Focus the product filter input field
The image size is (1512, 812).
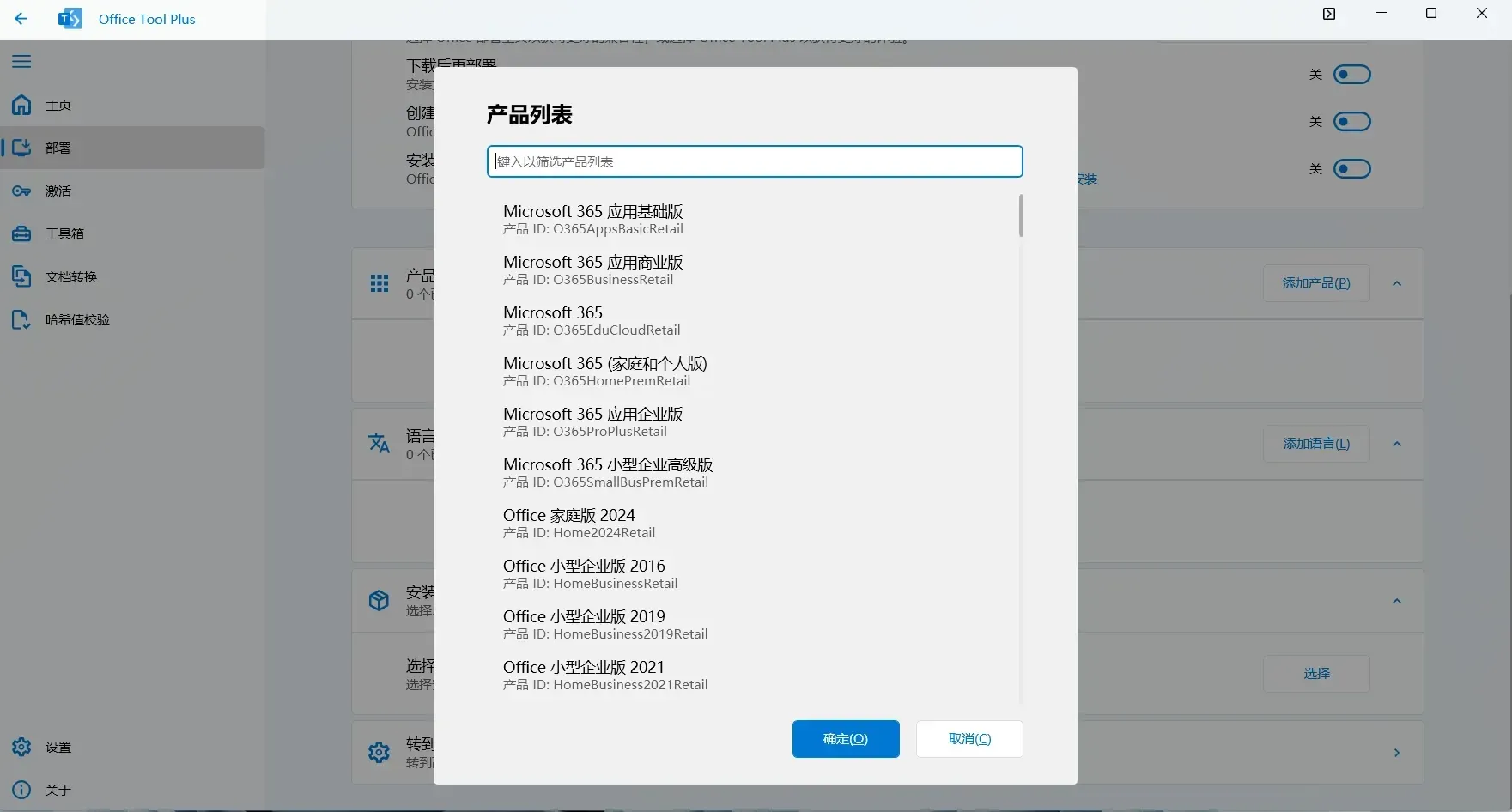tap(755, 161)
